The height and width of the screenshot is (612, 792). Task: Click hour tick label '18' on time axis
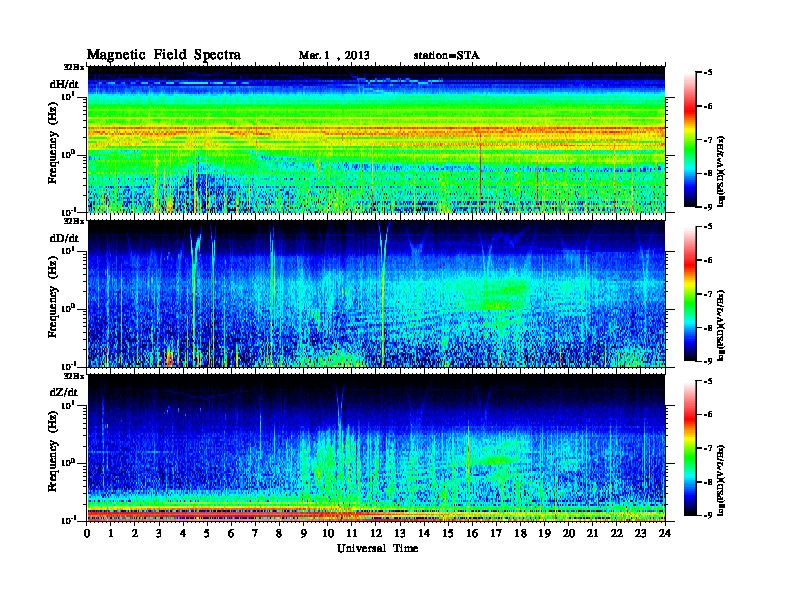click(x=520, y=534)
